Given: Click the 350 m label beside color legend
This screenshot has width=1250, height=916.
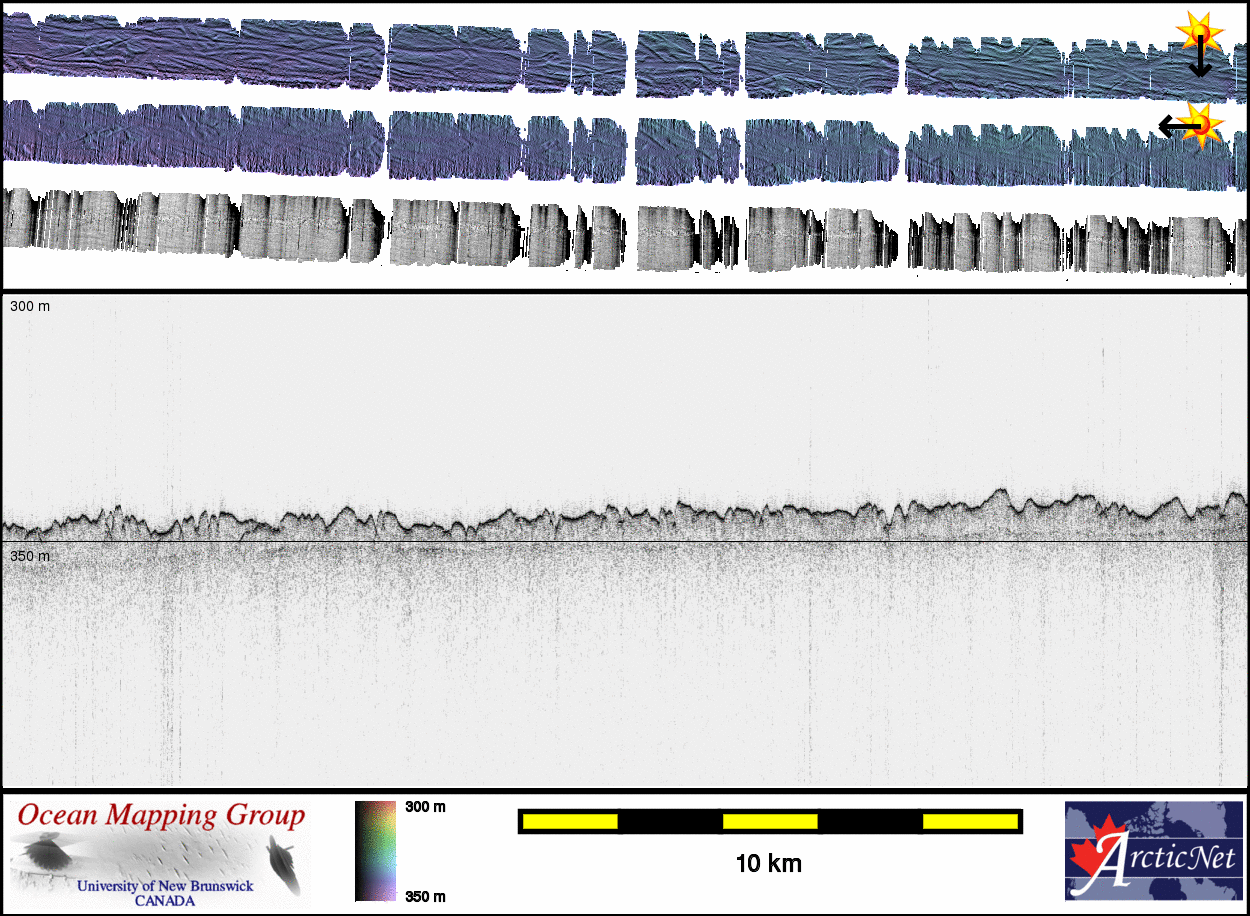Looking at the screenshot, I should 425,896.
